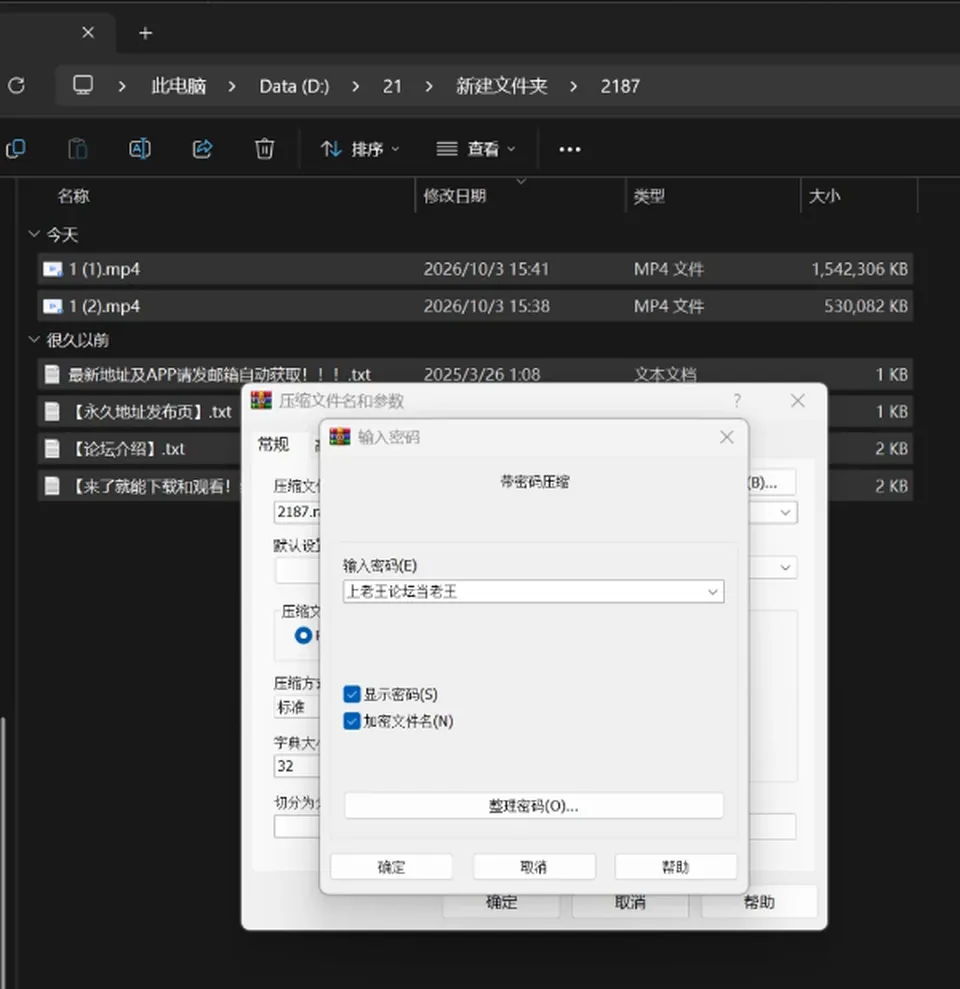Click the WinRAR icon in 压缩文件名和参数 title bar
Image resolution: width=960 pixels, height=989 pixels.
(261, 400)
